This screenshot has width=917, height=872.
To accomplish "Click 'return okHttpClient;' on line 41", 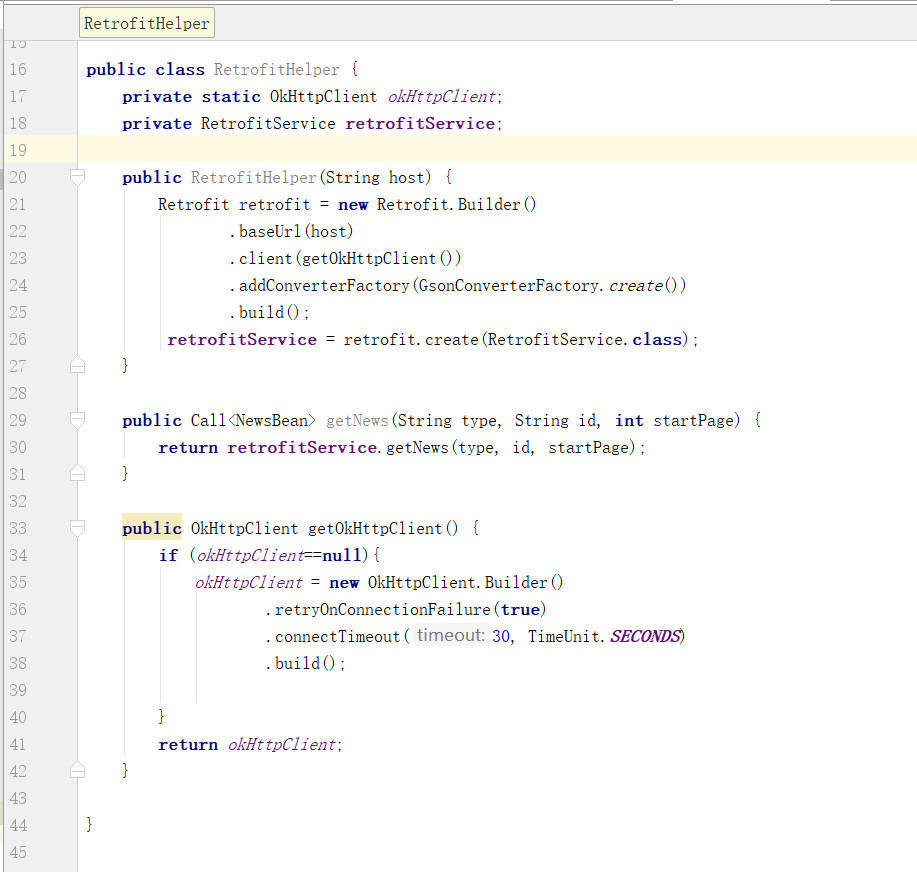I will (250, 745).
